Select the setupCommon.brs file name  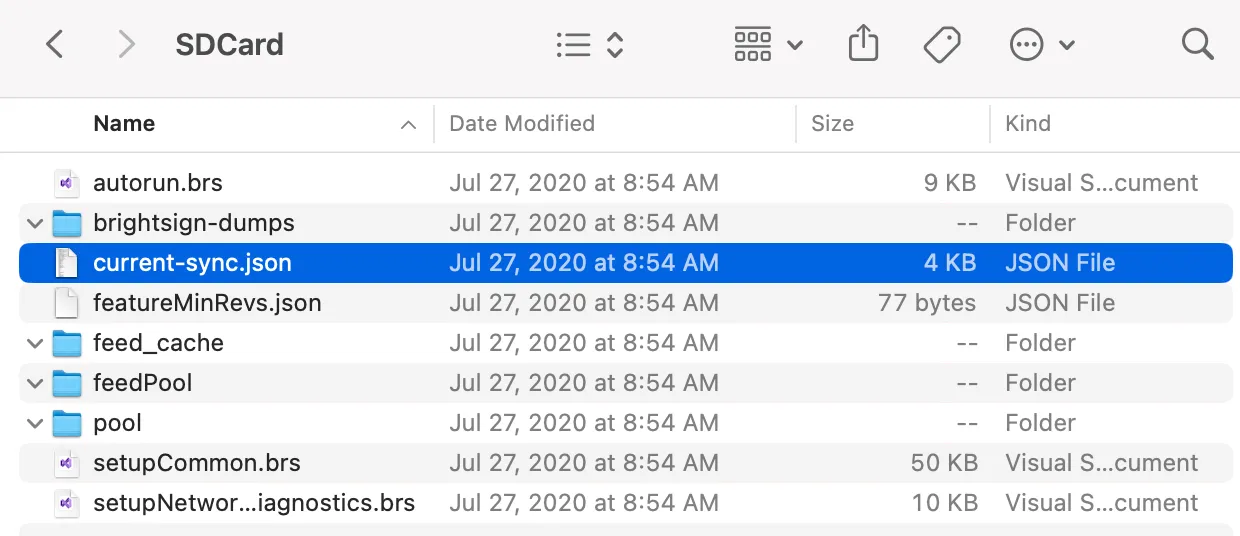pos(197,463)
